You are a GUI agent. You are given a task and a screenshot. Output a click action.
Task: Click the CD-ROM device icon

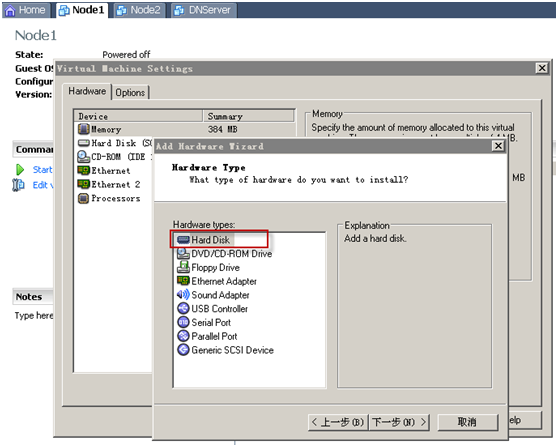coord(84,157)
